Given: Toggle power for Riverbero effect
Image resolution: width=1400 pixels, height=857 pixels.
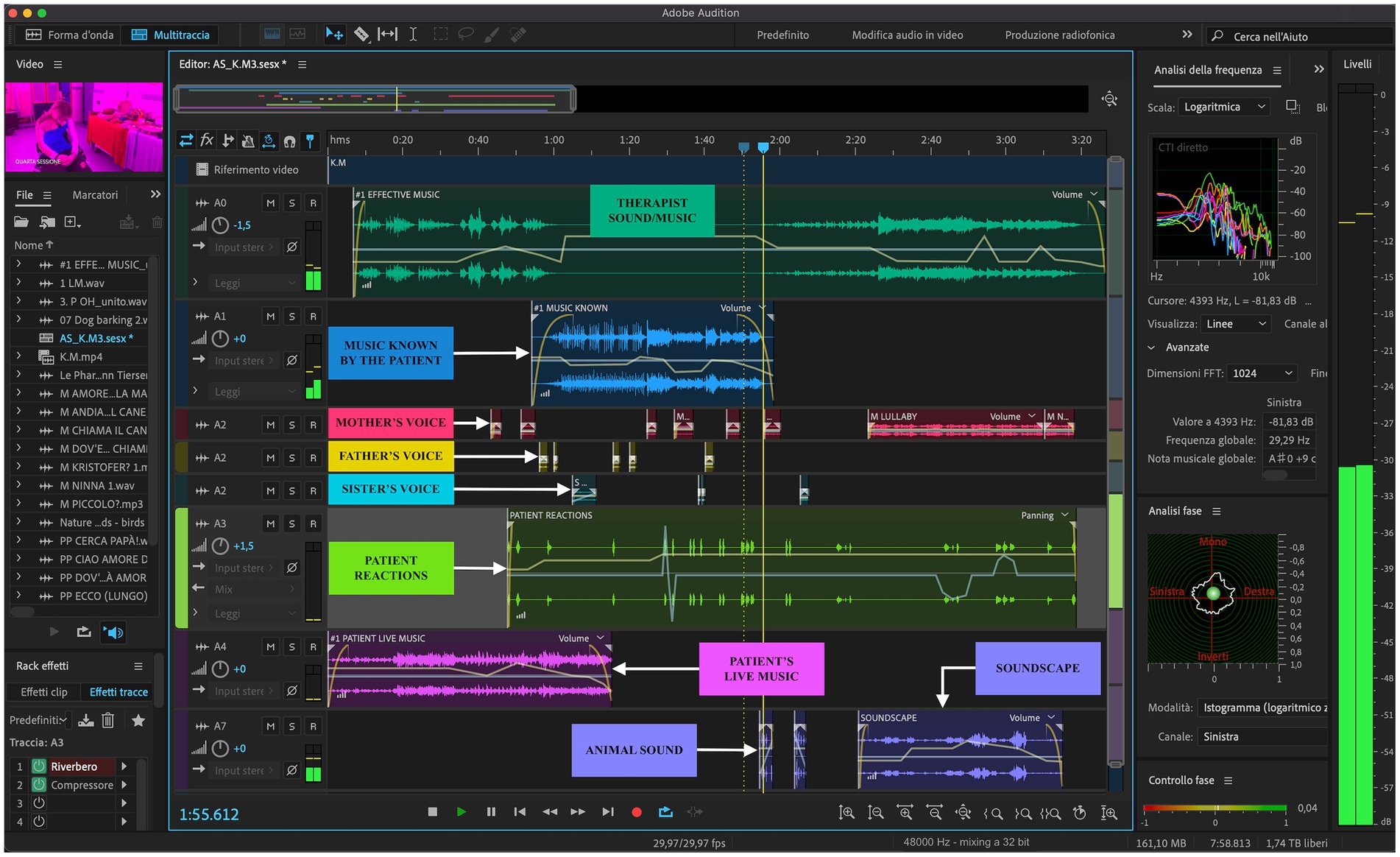Looking at the screenshot, I should 39,766.
